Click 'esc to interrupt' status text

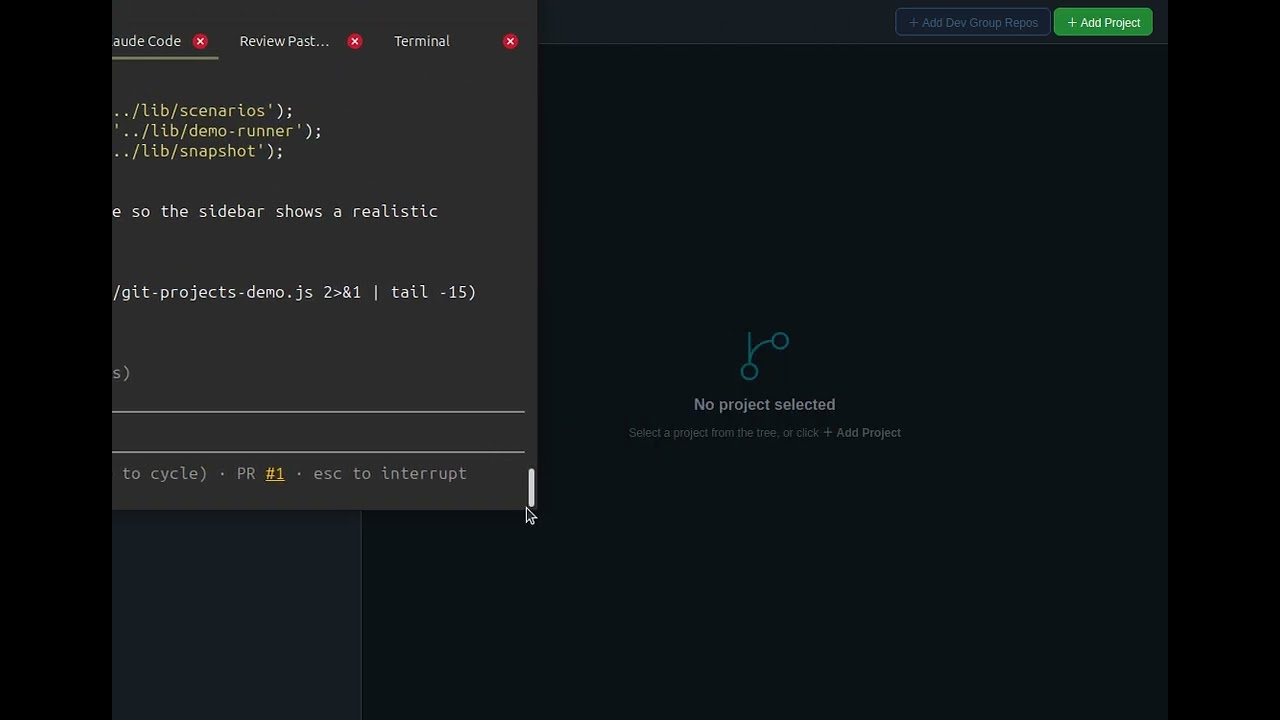[390, 473]
